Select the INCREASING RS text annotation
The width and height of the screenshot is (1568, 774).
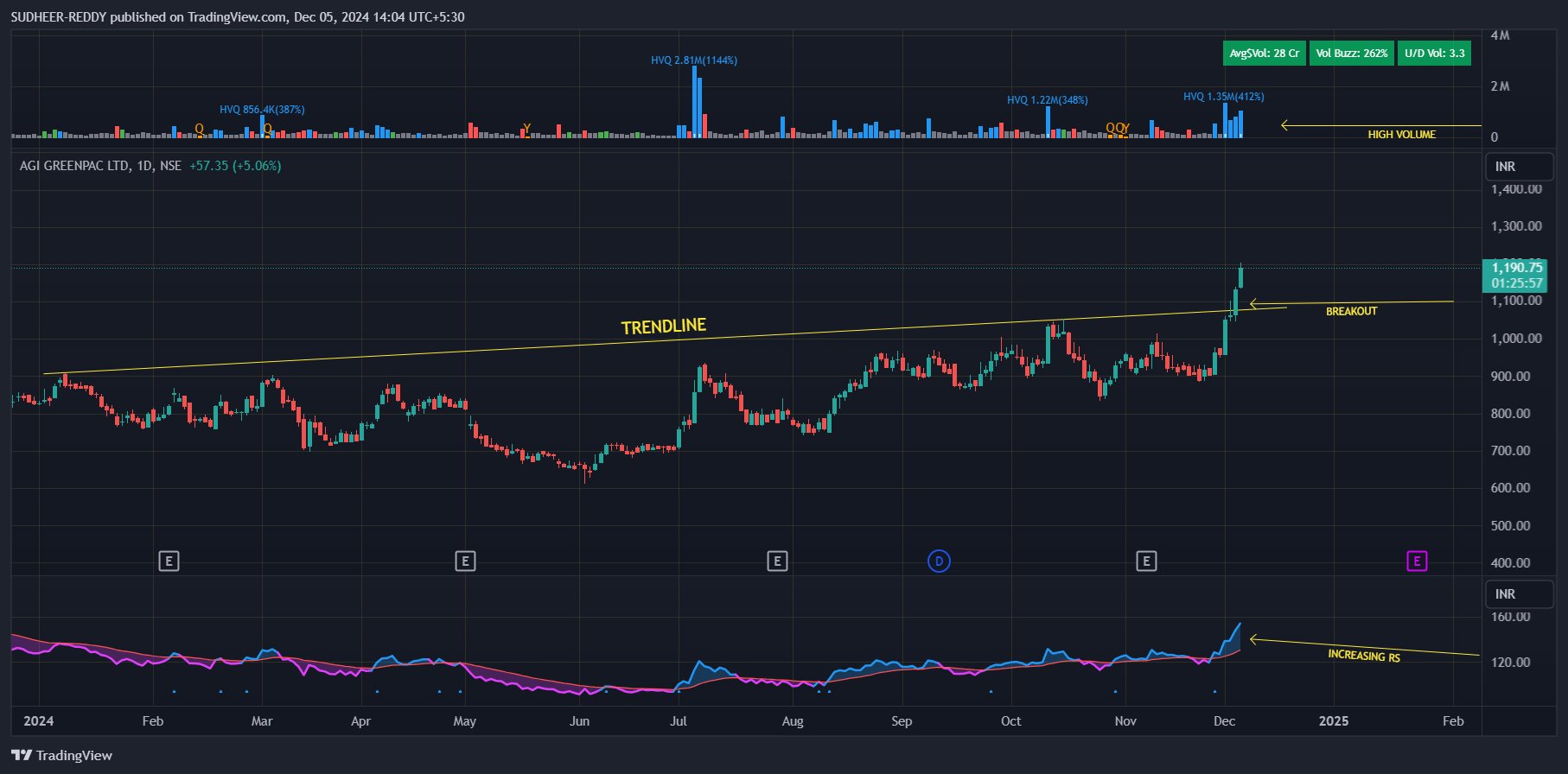(1364, 656)
